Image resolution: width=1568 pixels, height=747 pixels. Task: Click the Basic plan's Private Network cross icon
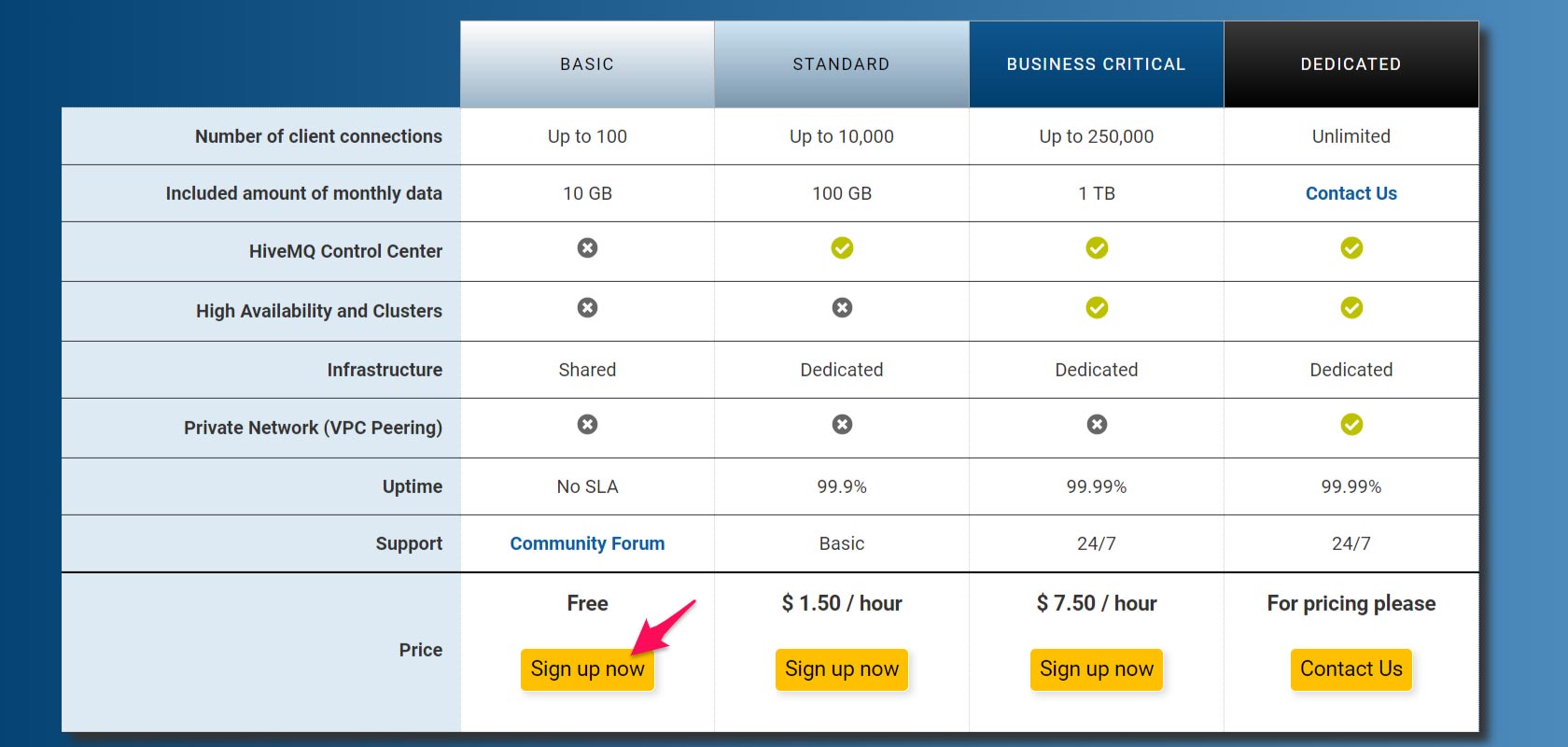(587, 425)
